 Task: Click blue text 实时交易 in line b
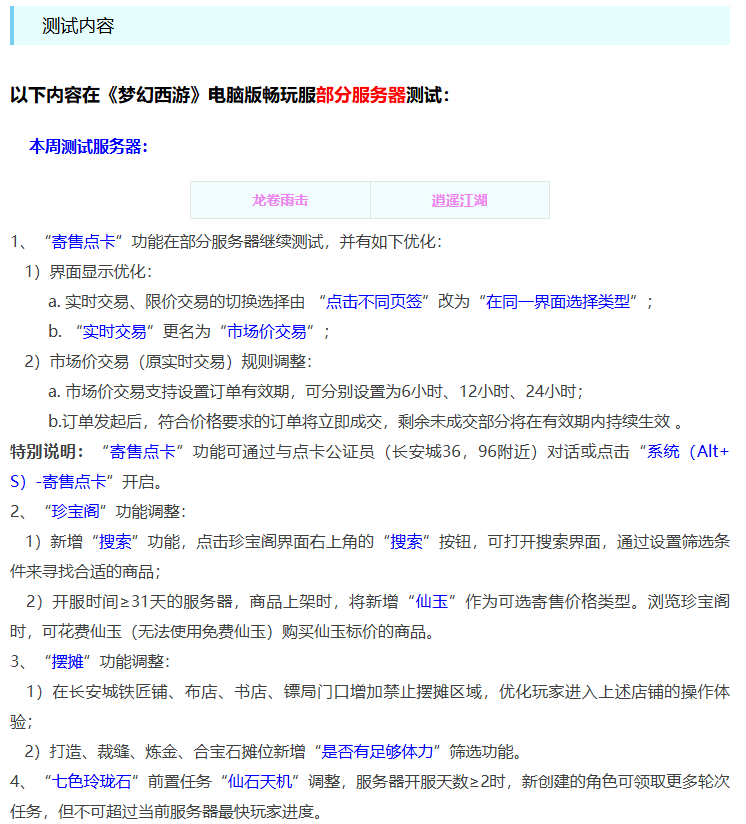(115, 332)
